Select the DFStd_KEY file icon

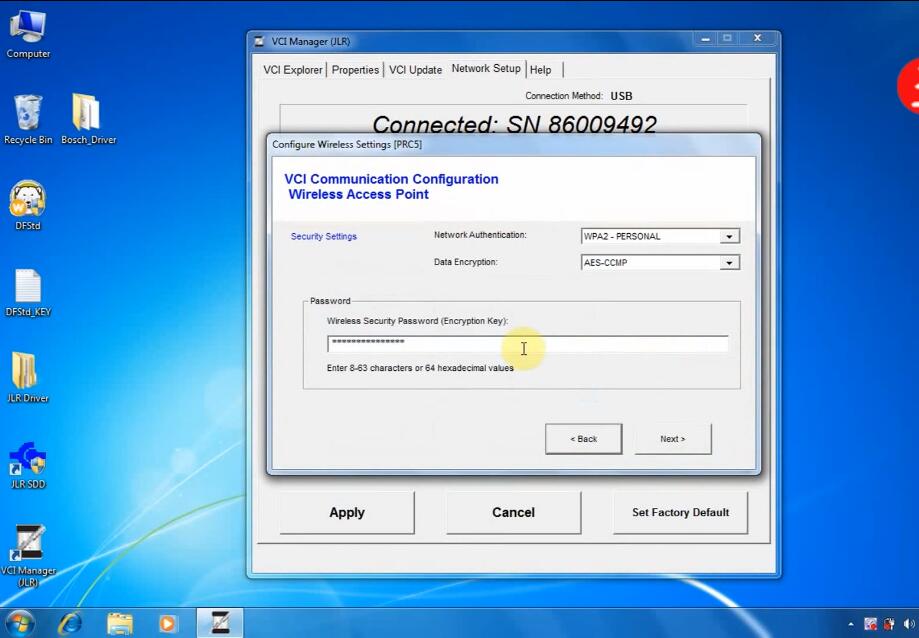click(28, 293)
